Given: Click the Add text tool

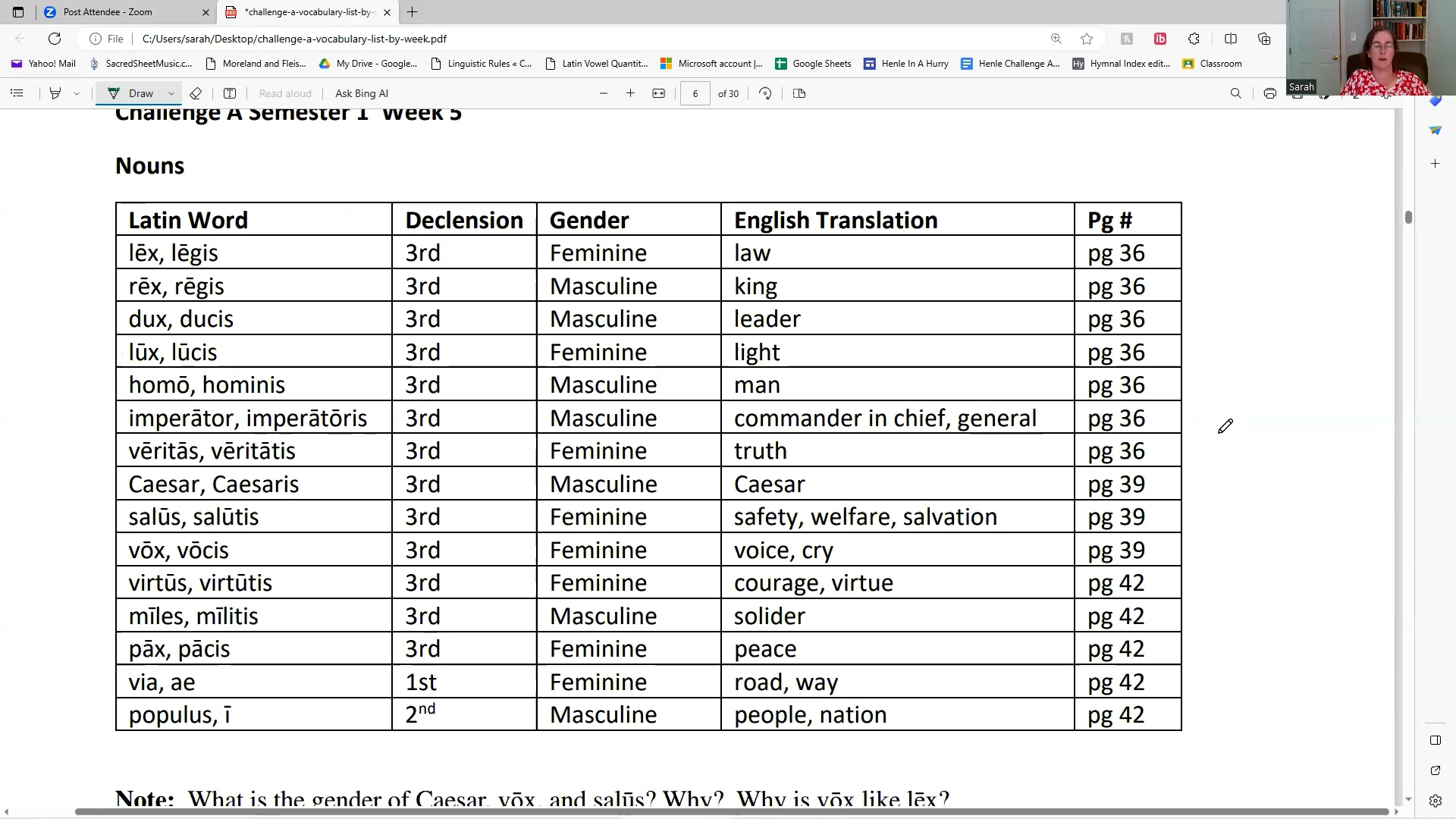Looking at the screenshot, I should click(x=230, y=93).
